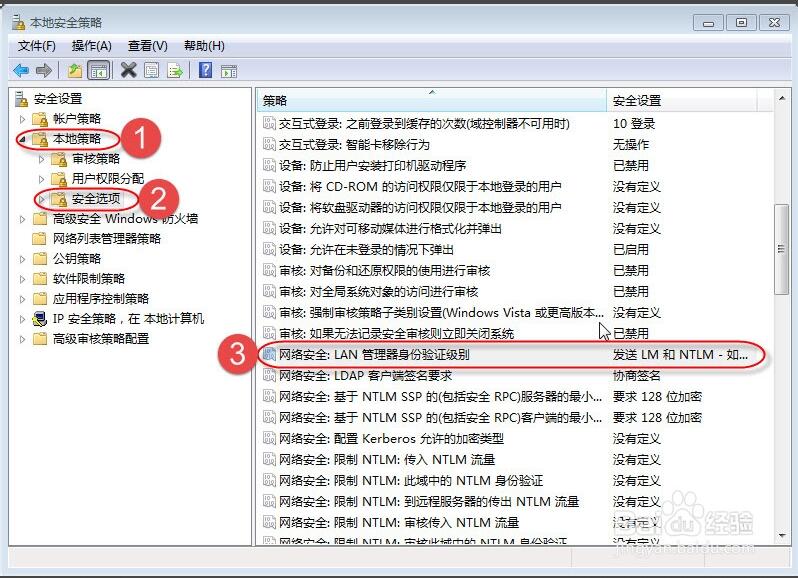Expand the 公钥策略 tree node
Image resolution: width=798 pixels, height=578 pixels.
coord(22,258)
